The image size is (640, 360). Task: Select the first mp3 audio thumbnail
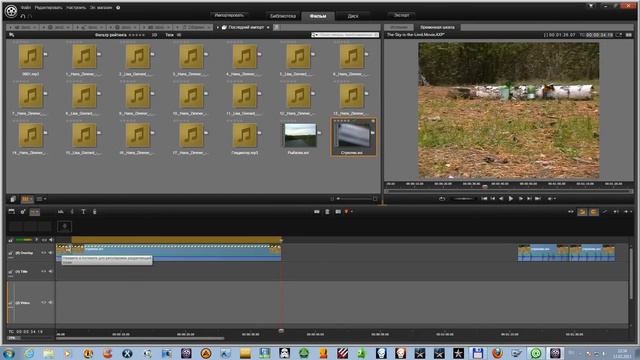click(31, 56)
